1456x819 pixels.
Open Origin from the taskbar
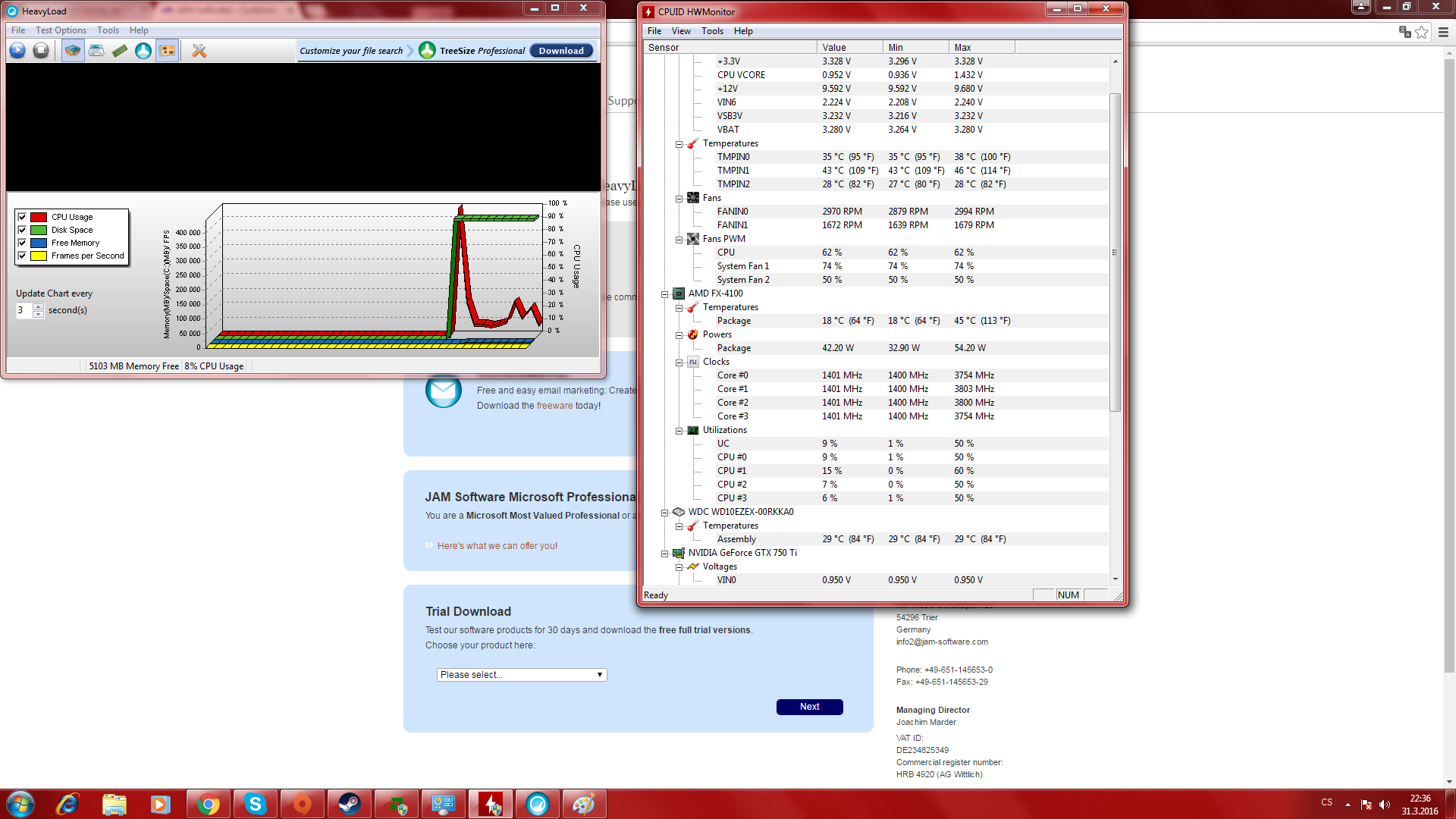pos(303,804)
